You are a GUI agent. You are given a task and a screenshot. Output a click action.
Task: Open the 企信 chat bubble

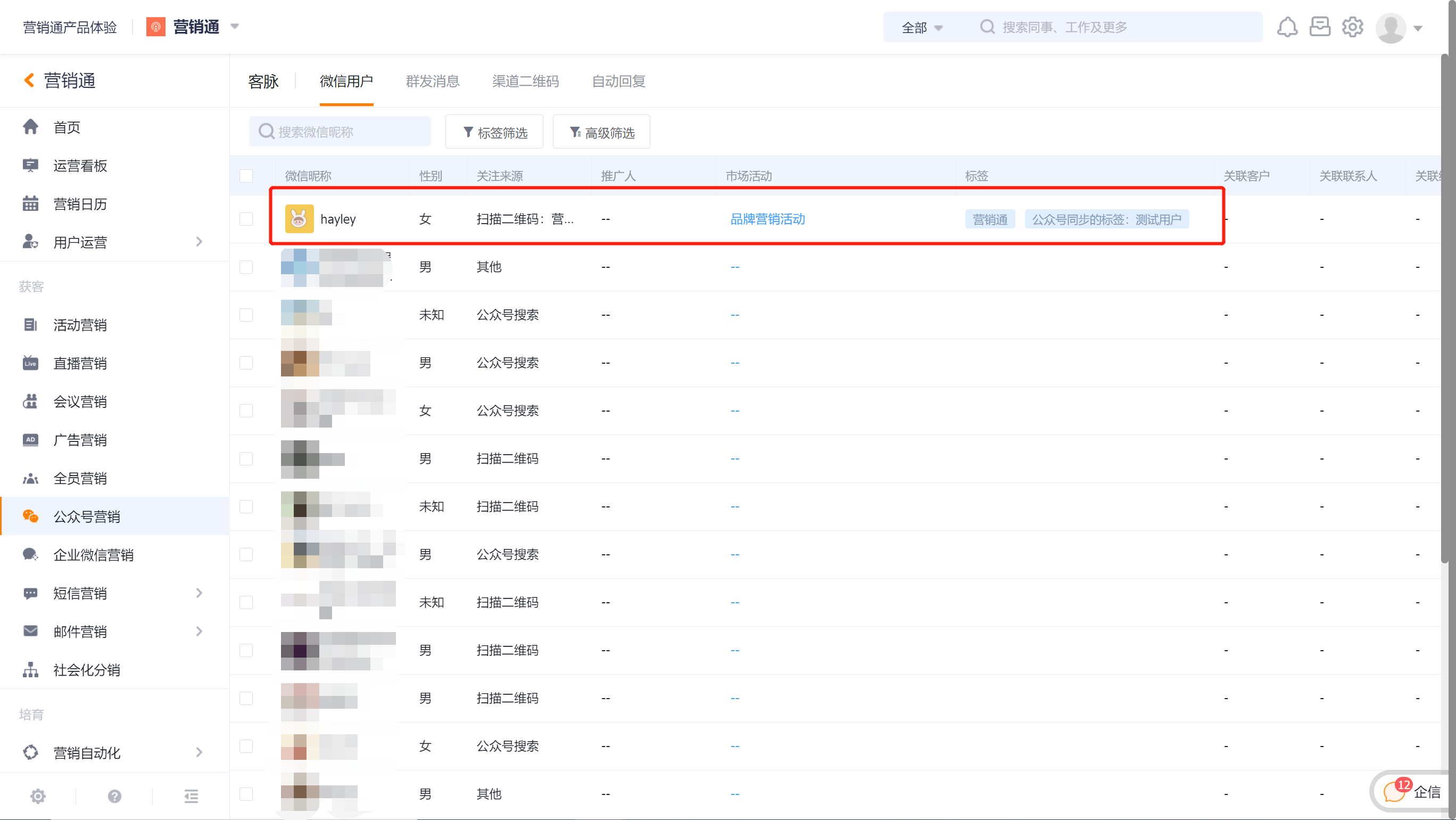pos(1394,792)
